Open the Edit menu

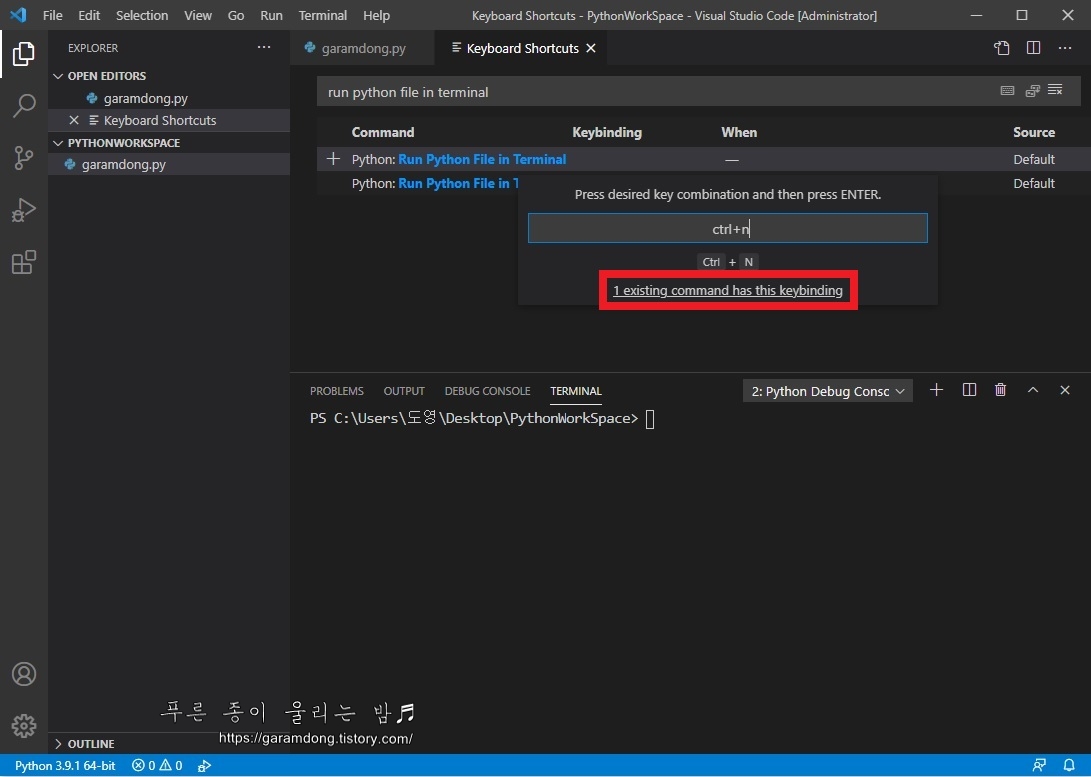[x=89, y=15]
